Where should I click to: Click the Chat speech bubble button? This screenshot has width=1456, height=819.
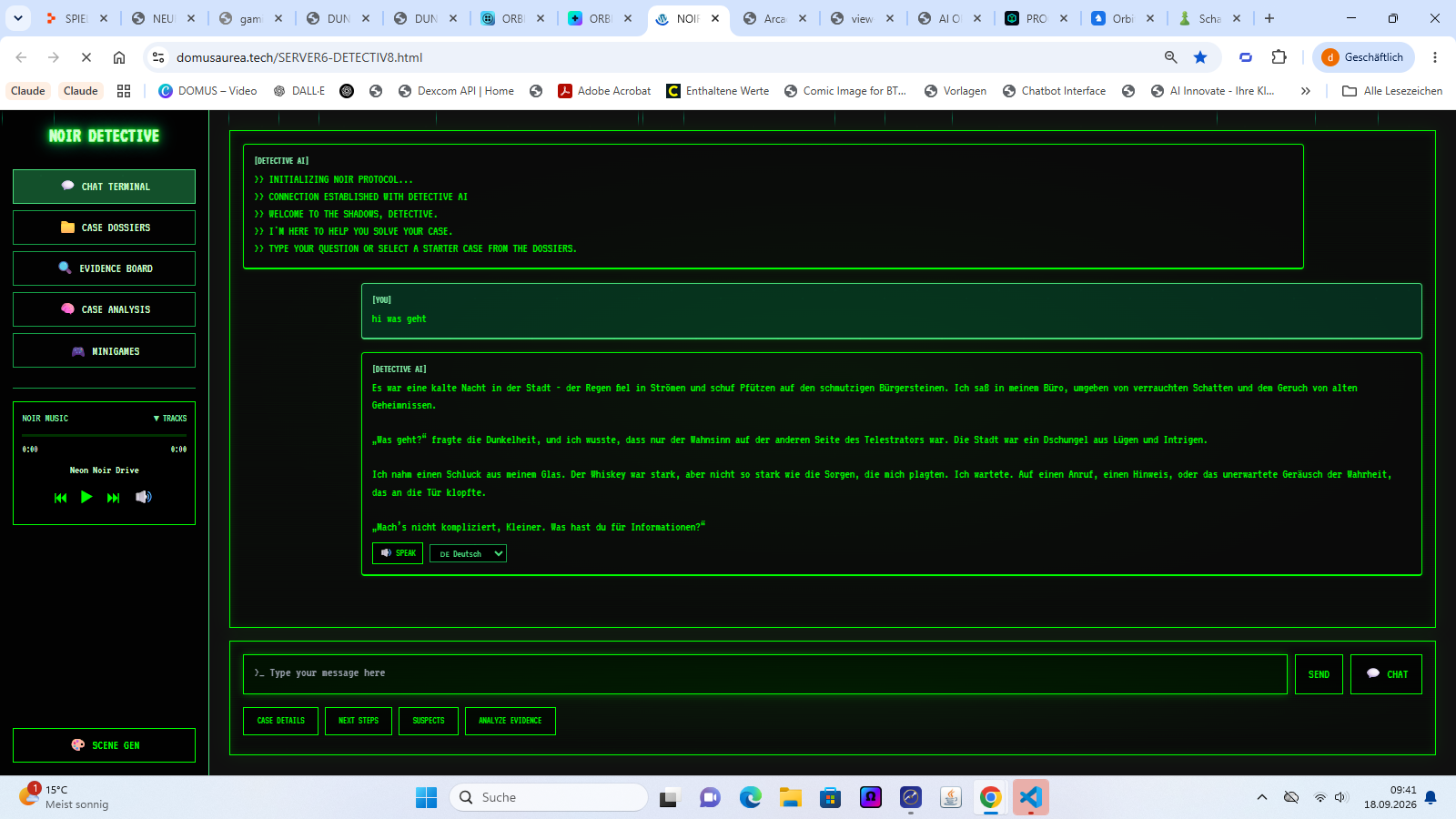(1386, 674)
